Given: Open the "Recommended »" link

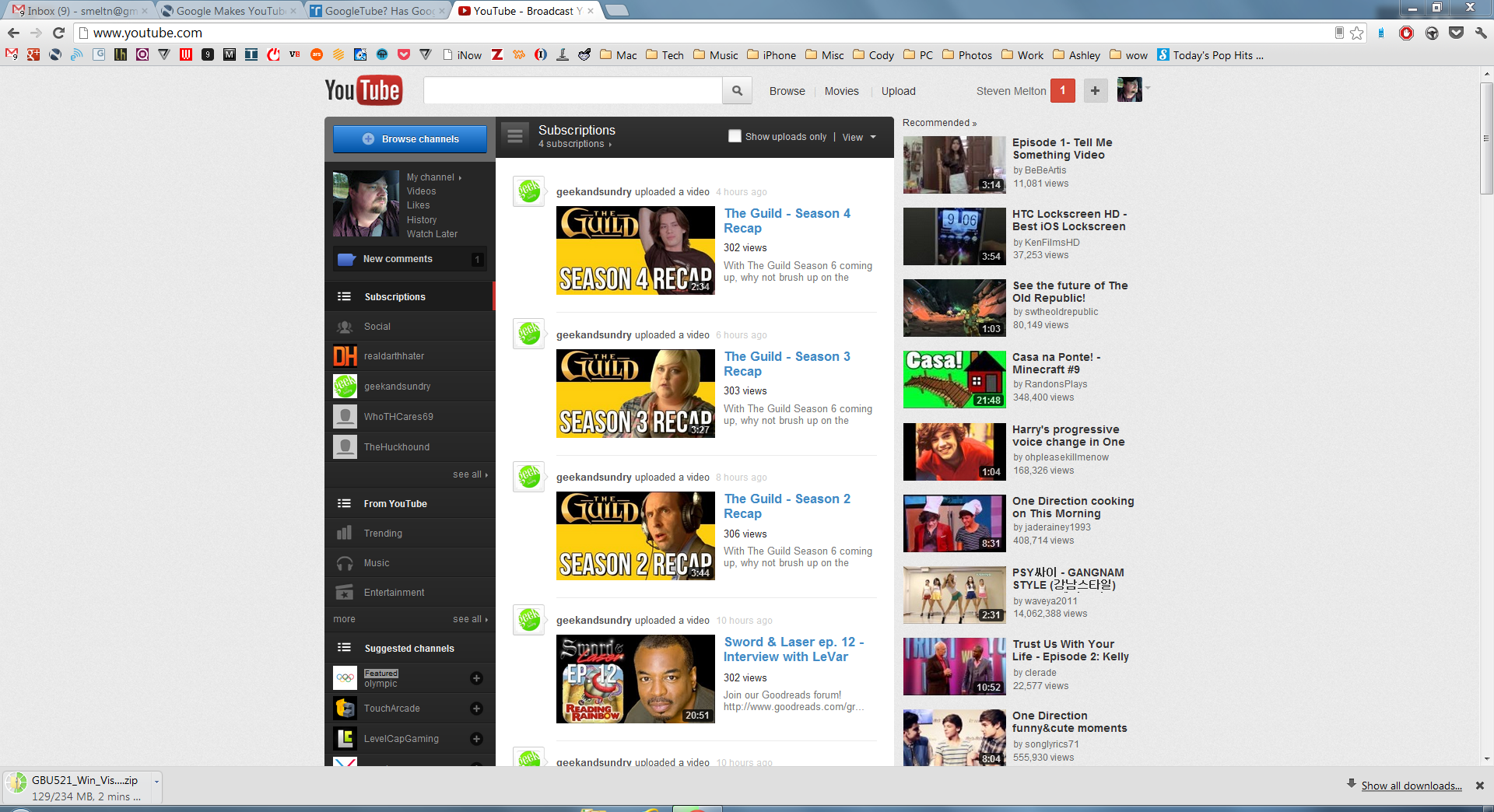Looking at the screenshot, I should (939, 122).
